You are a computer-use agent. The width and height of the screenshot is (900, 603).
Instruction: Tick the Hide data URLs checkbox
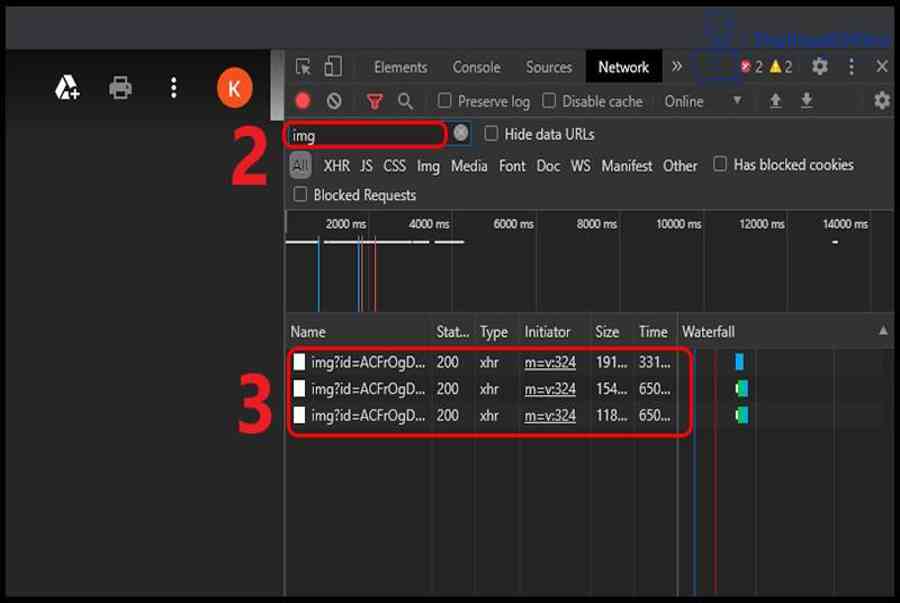point(491,134)
